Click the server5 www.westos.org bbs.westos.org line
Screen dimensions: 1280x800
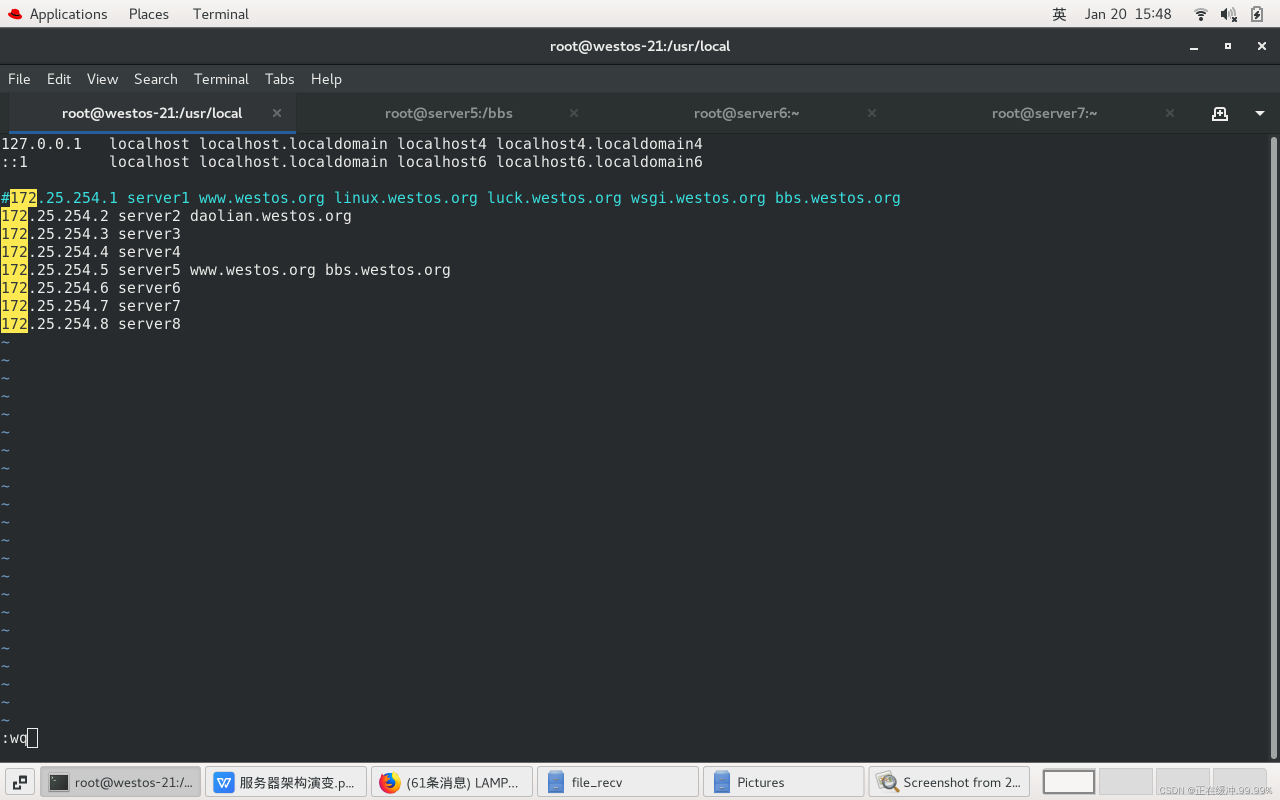click(226, 270)
